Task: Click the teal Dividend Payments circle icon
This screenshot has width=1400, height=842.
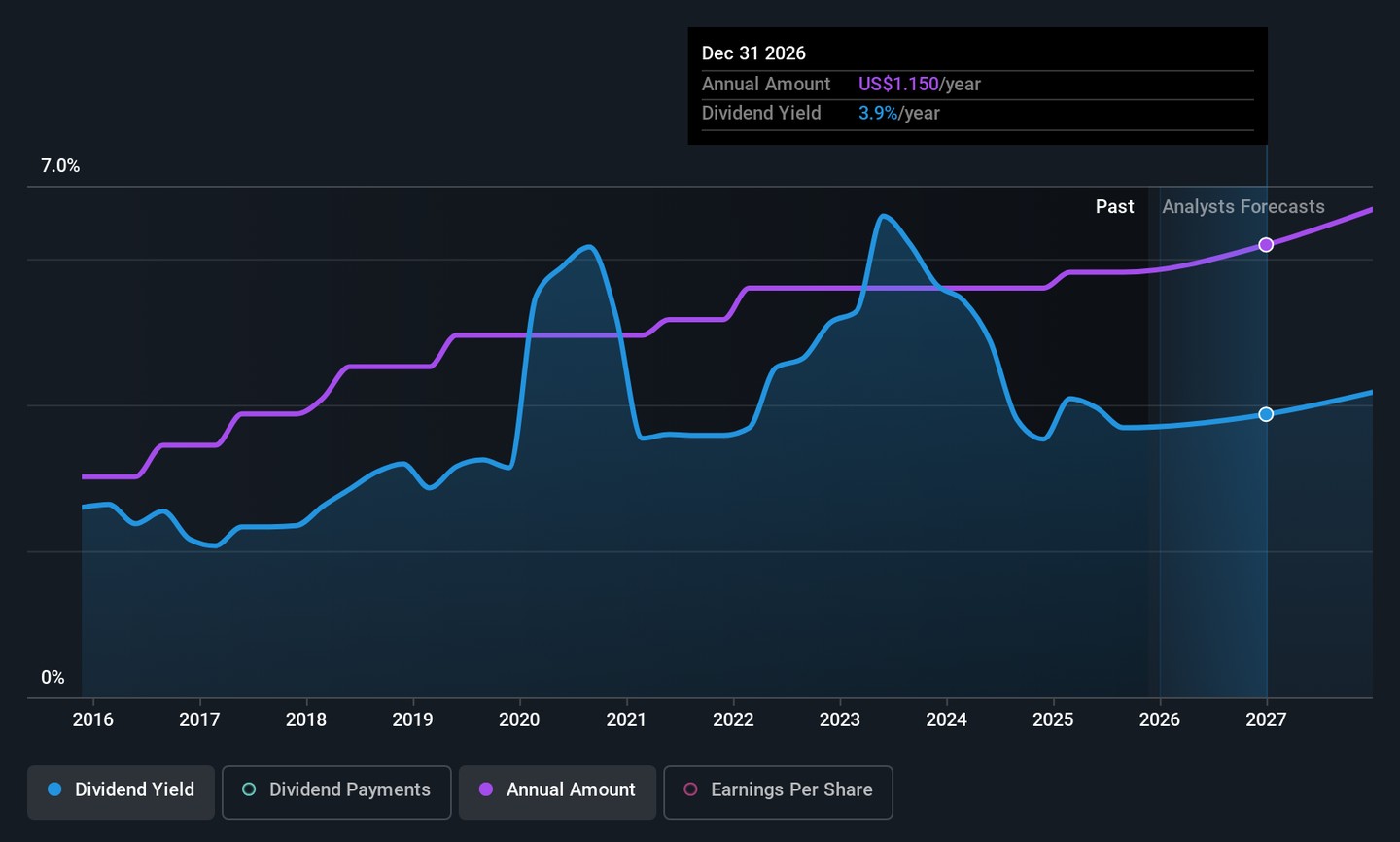Action: [249, 789]
